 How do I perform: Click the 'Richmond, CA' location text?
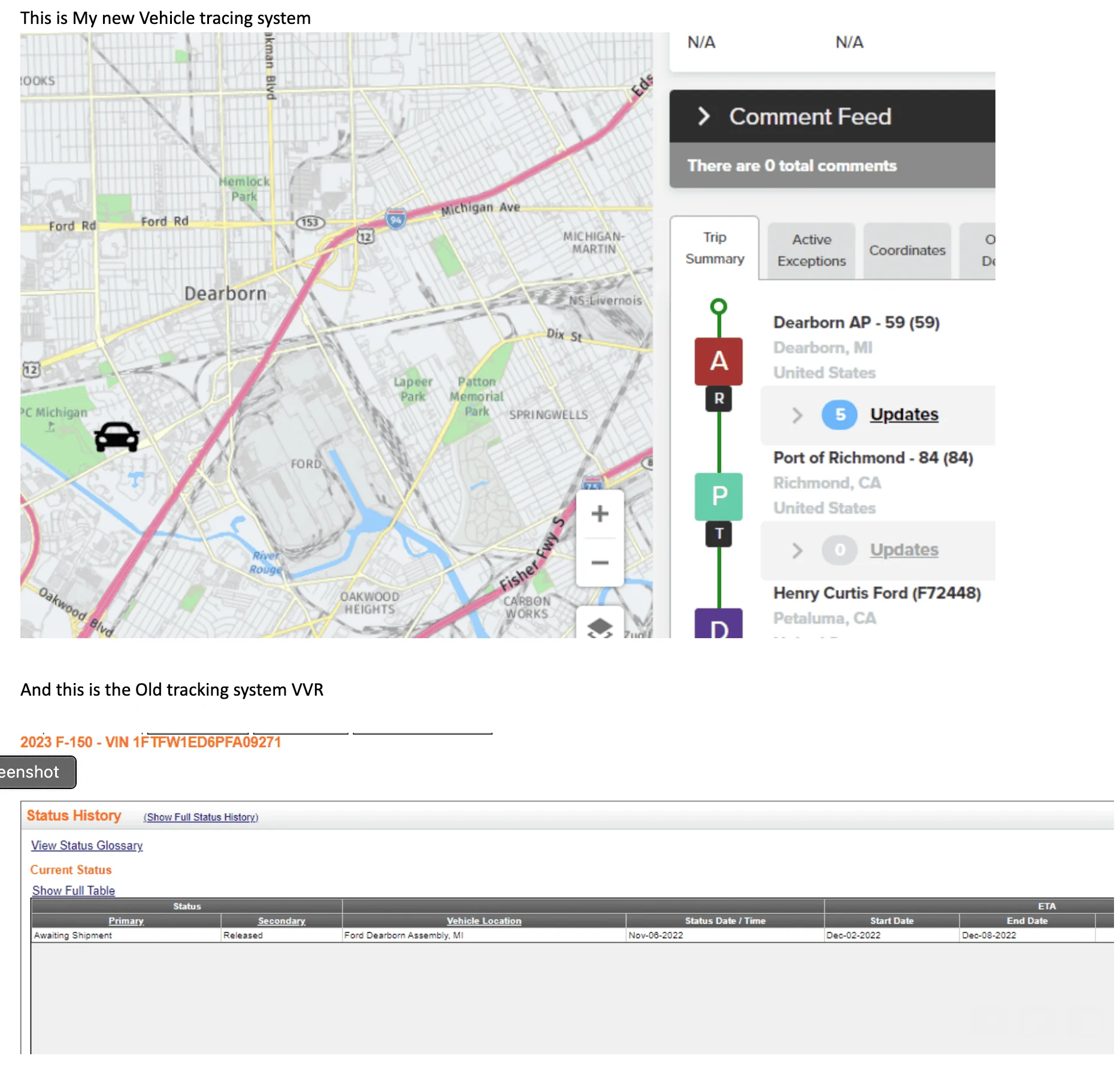(827, 483)
